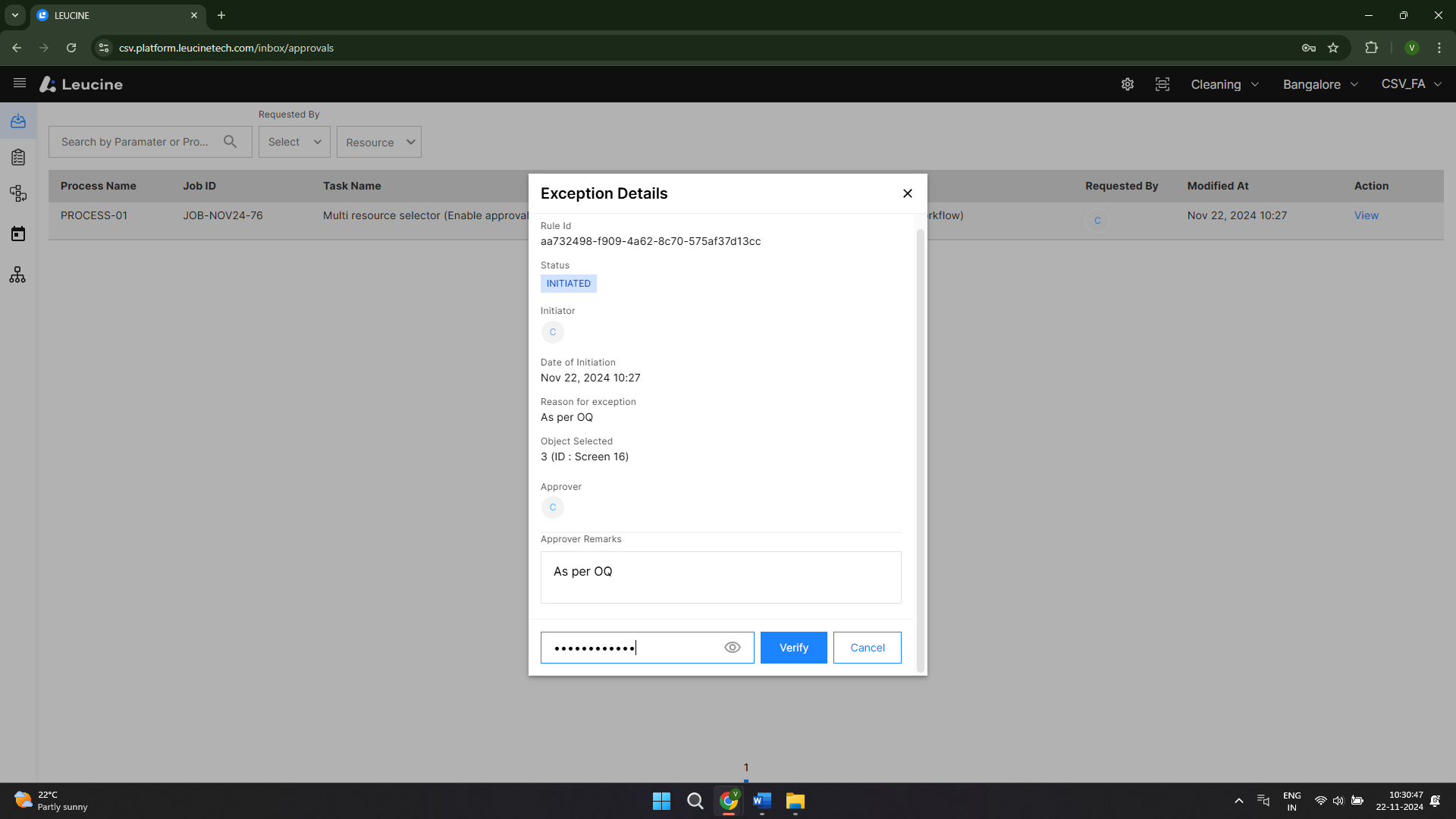Click the Rule Id value text
1456x819 pixels.
[x=651, y=241]
